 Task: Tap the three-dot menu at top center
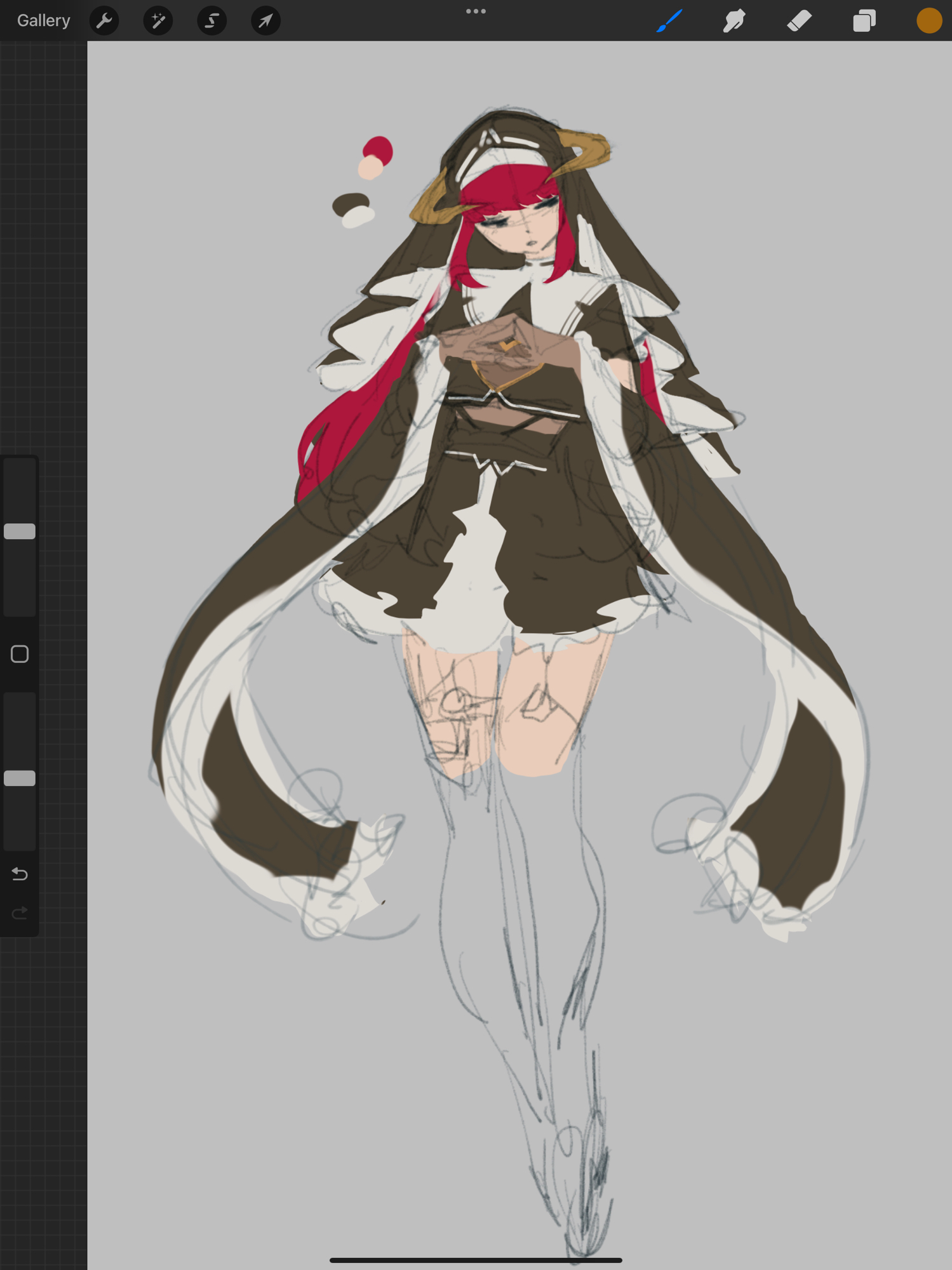tap(476, 11)
